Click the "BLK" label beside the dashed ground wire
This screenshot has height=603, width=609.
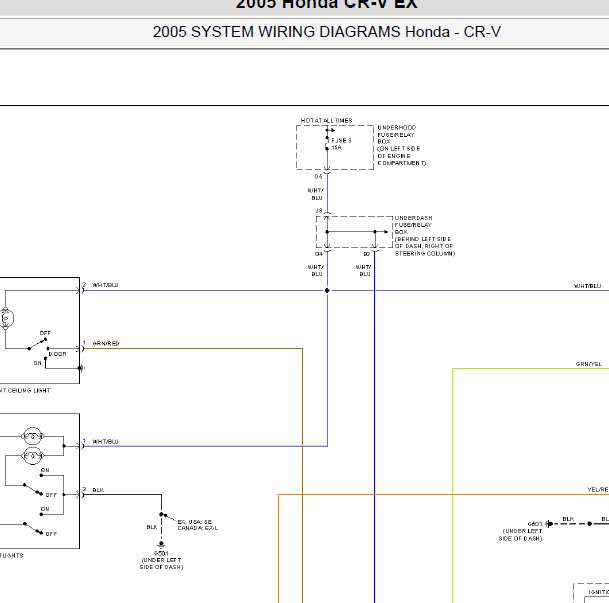point(152,527)
